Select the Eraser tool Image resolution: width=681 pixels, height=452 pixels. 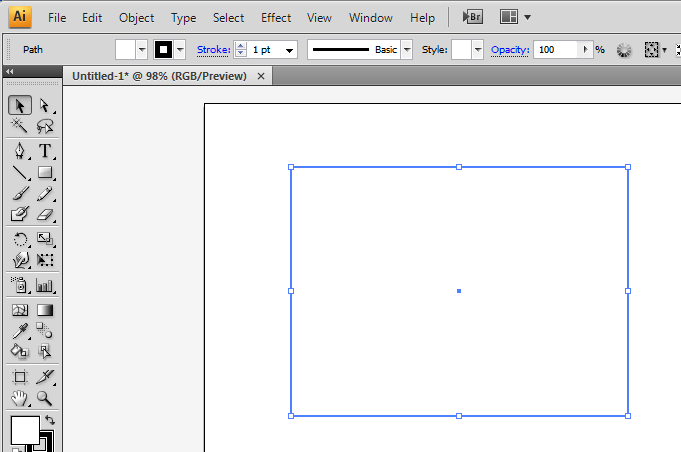[44, 214]
